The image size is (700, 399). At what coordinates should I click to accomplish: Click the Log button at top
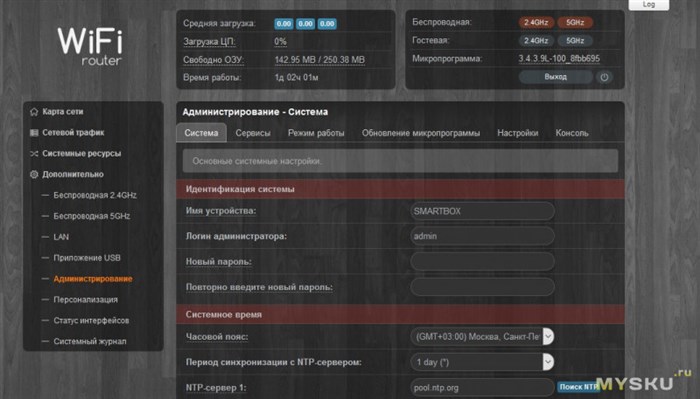(x=649, y=4)
